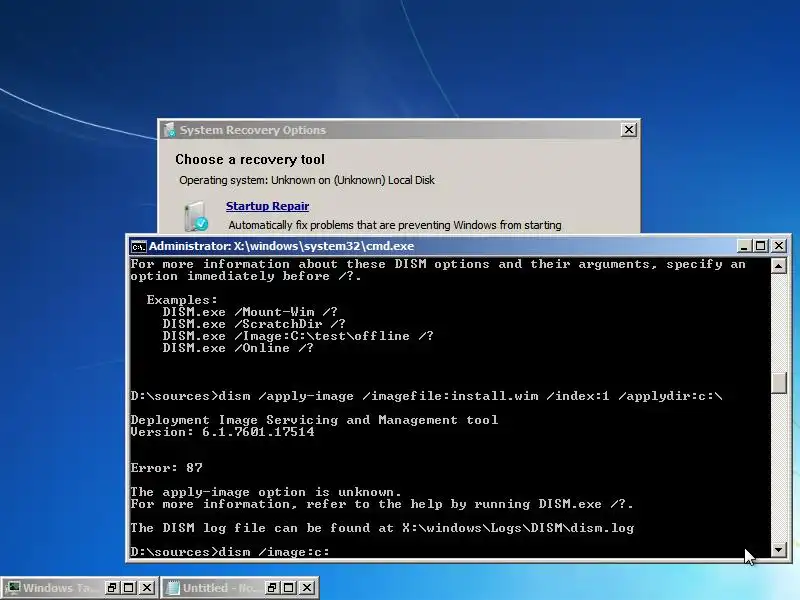800x600 pixels.
Task: Click the System Recovery Options title icon
Action: point(169,130)
